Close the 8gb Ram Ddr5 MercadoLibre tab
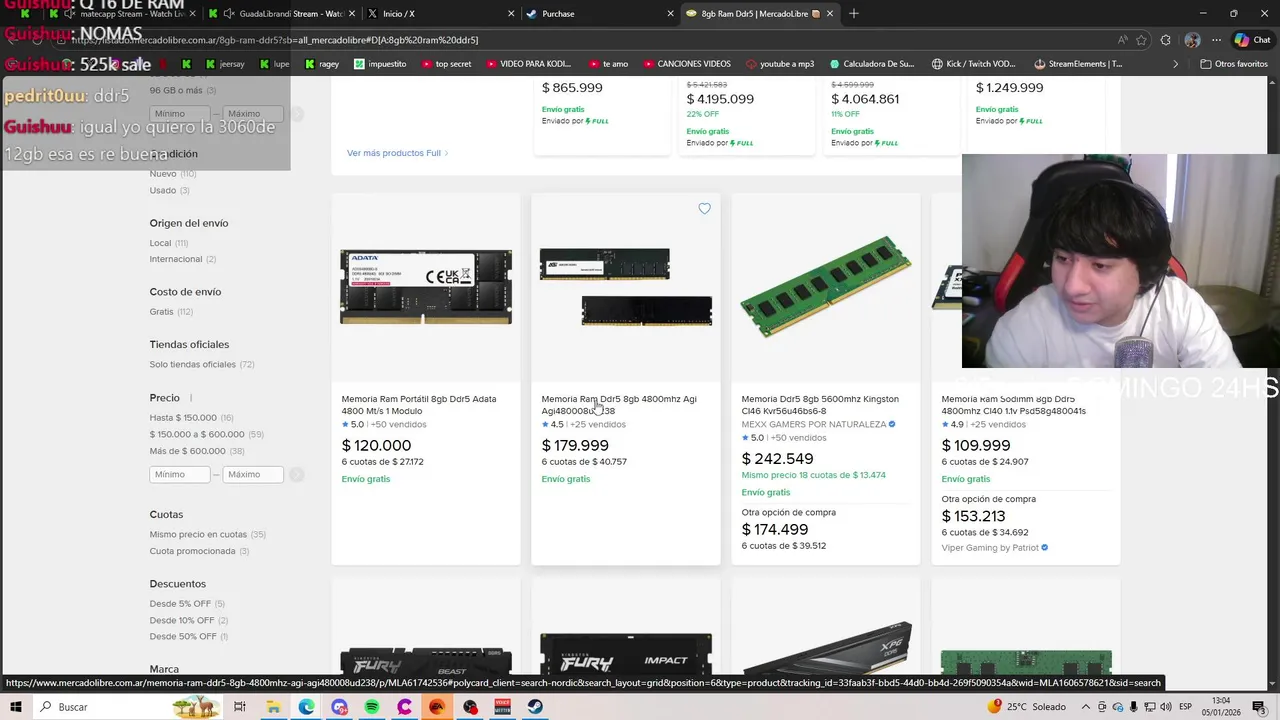This screenshot has width=1280, height=720. click(x=829, y=14)
